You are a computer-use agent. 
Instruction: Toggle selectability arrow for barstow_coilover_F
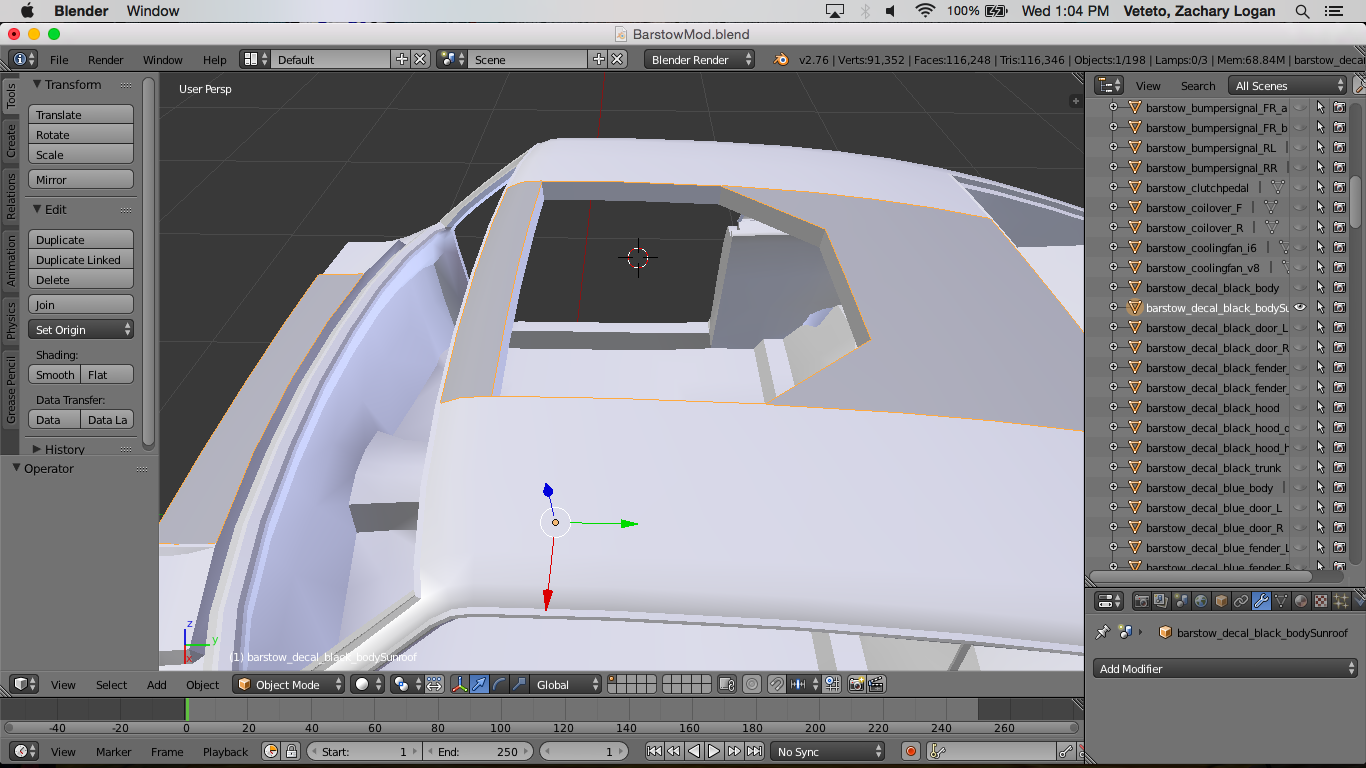coord(1320,207)
